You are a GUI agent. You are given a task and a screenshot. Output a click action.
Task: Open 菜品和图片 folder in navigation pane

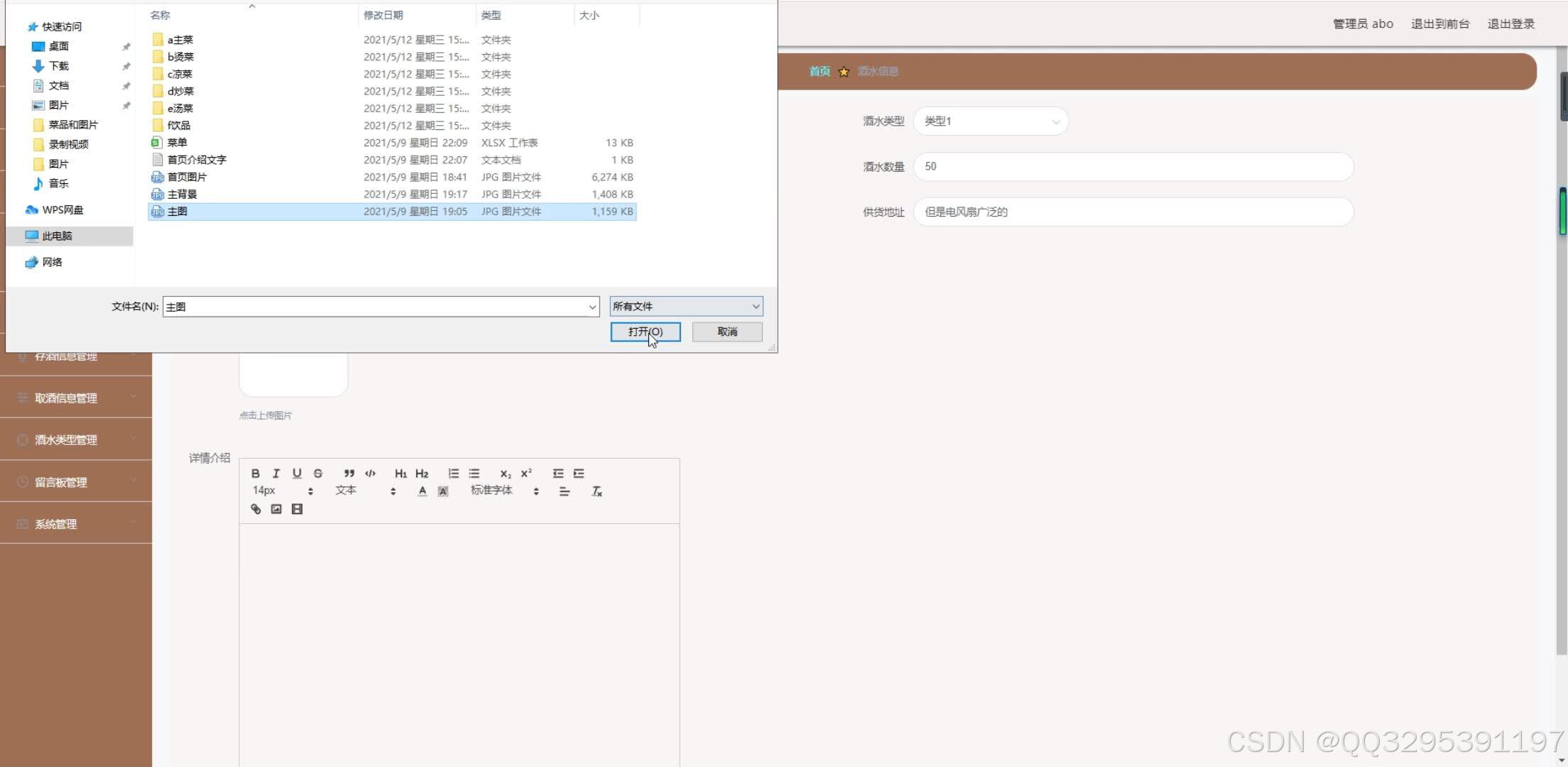coord(72,124)
